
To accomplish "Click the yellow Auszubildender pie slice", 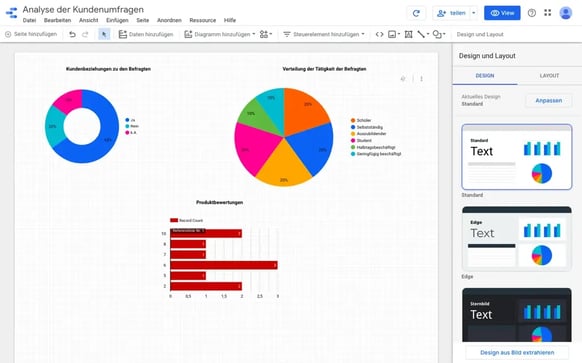I will click(284, 167).
